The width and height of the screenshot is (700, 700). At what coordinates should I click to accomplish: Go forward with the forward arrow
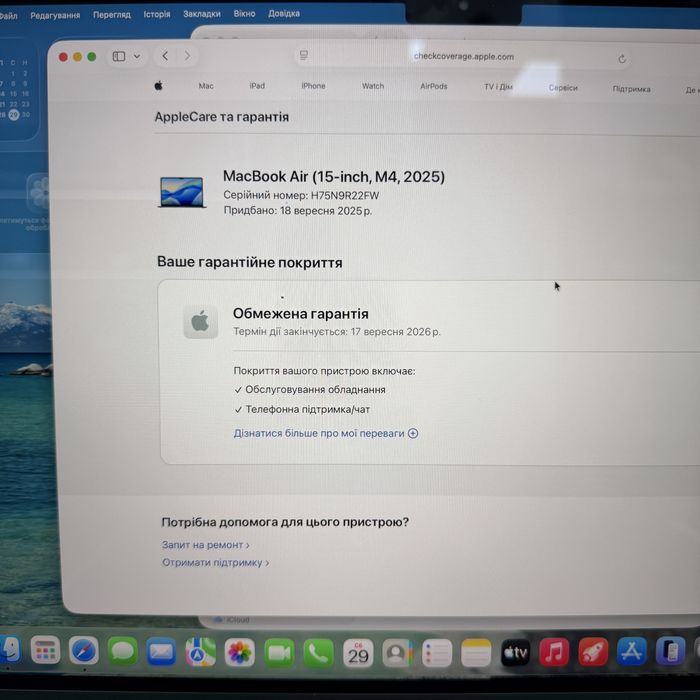pos(187,56)
